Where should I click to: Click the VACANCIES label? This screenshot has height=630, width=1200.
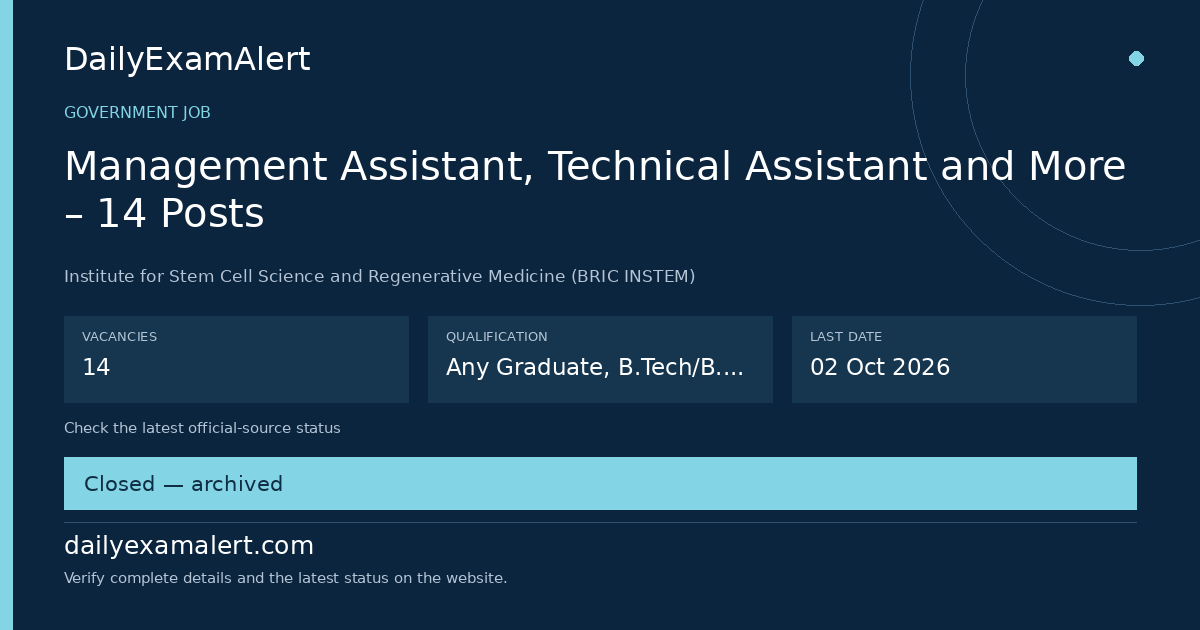[119, 337]
